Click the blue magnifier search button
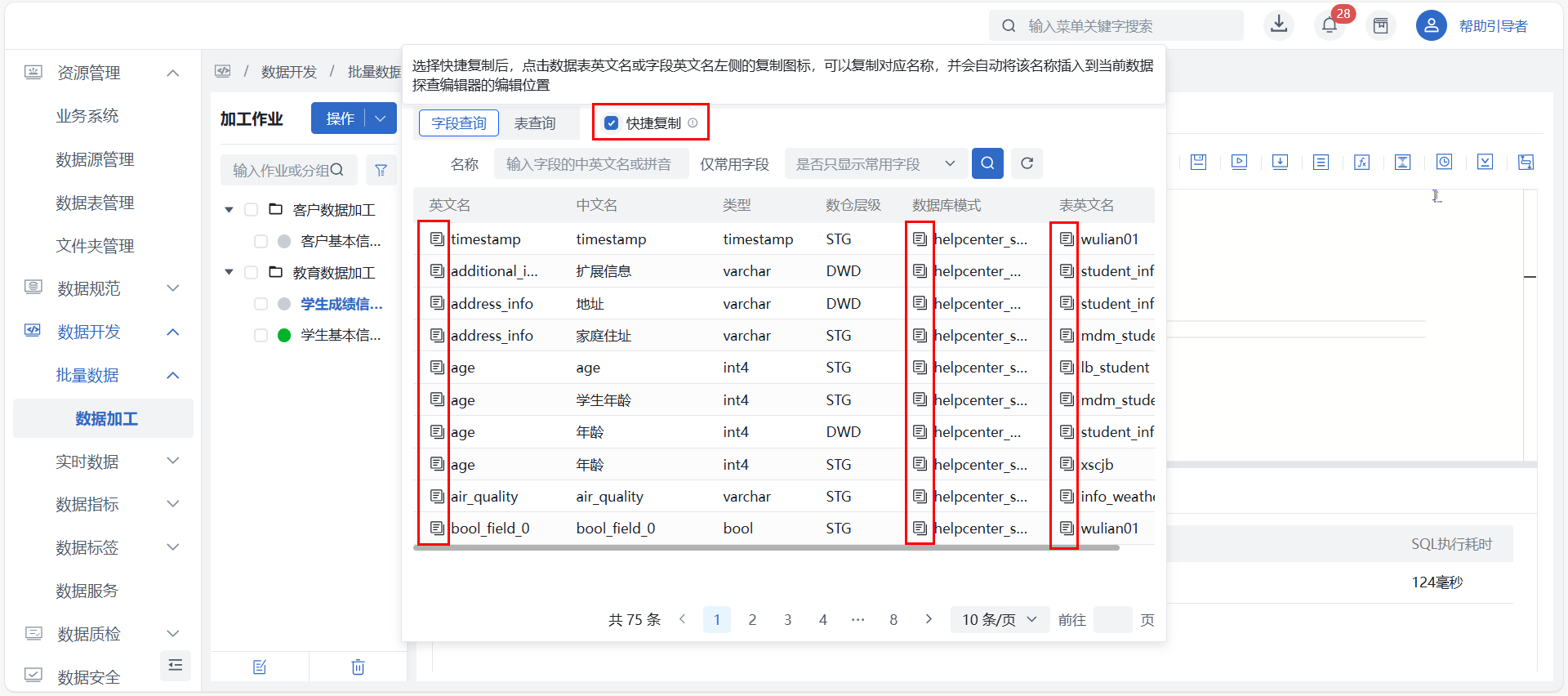This screenshot has height=696, width=1568. click(987, 163)
